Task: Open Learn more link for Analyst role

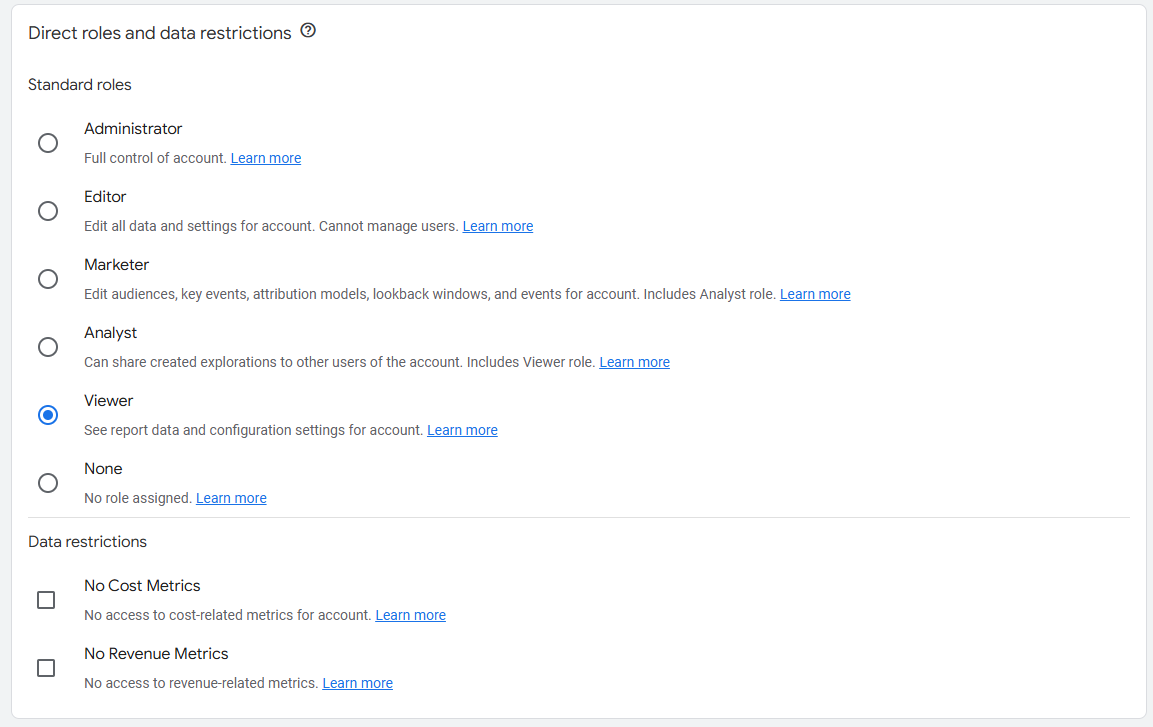Action: pos(635,362)
